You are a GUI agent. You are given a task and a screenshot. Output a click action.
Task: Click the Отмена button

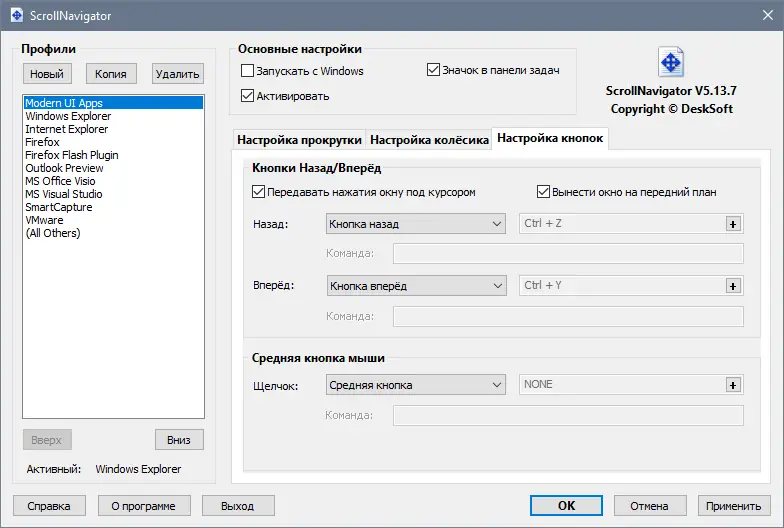point(650,506)
